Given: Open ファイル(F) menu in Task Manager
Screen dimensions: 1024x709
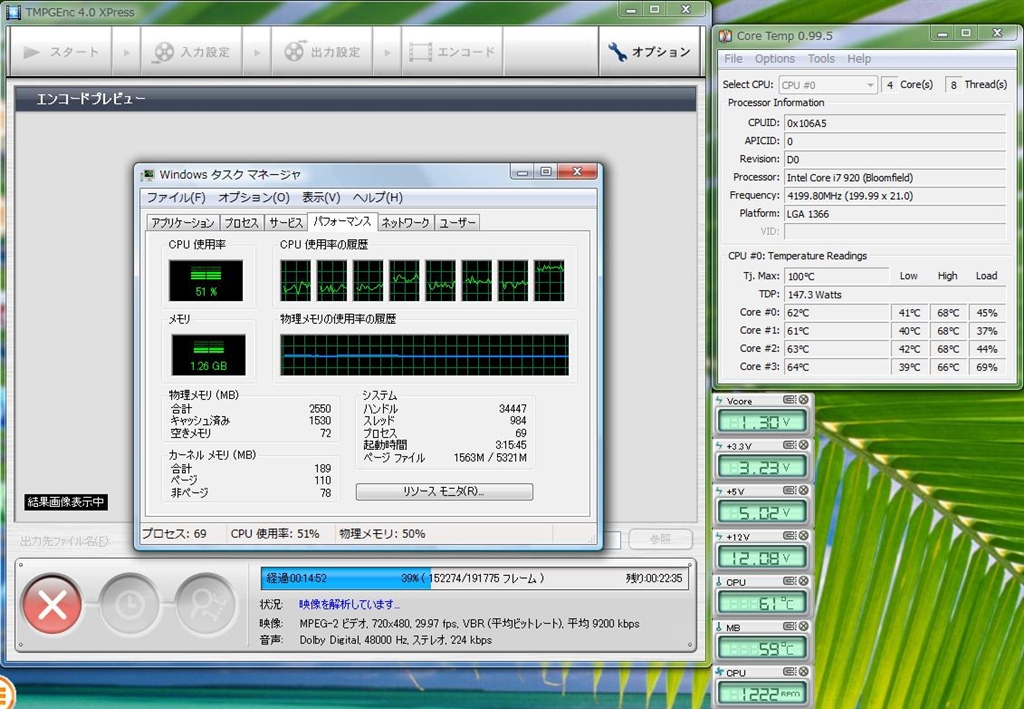Looking at the screenshot, I should point(176,197).
